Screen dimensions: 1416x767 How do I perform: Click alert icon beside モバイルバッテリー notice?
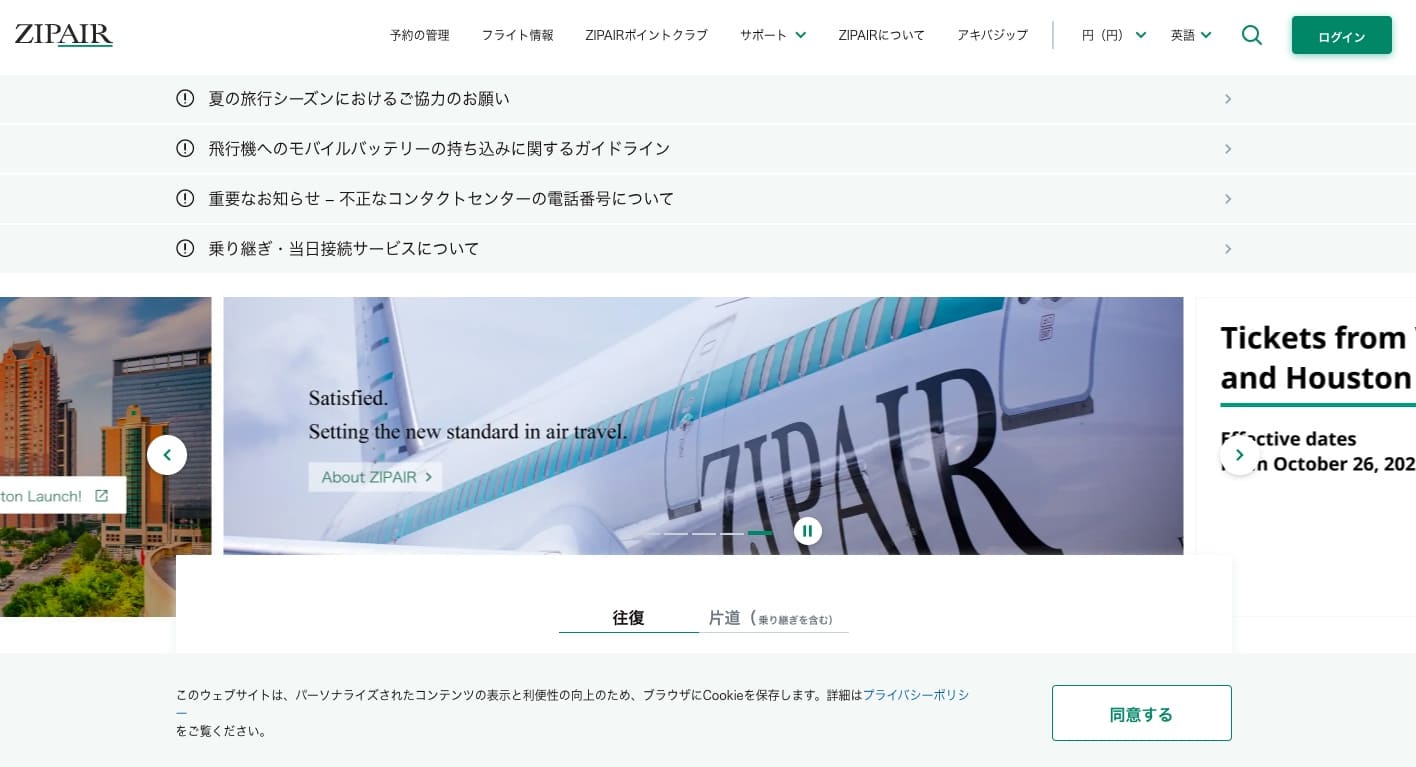point(185,148)
